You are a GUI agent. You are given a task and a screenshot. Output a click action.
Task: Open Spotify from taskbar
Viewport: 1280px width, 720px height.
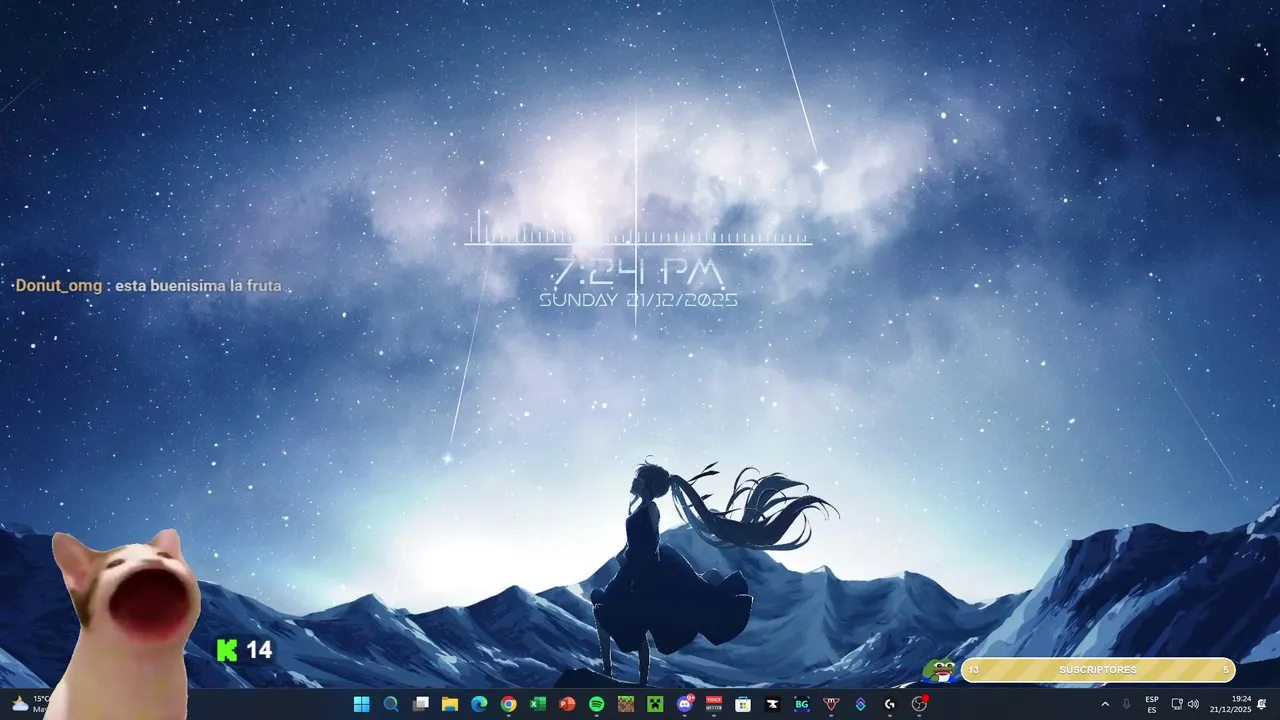596,704
